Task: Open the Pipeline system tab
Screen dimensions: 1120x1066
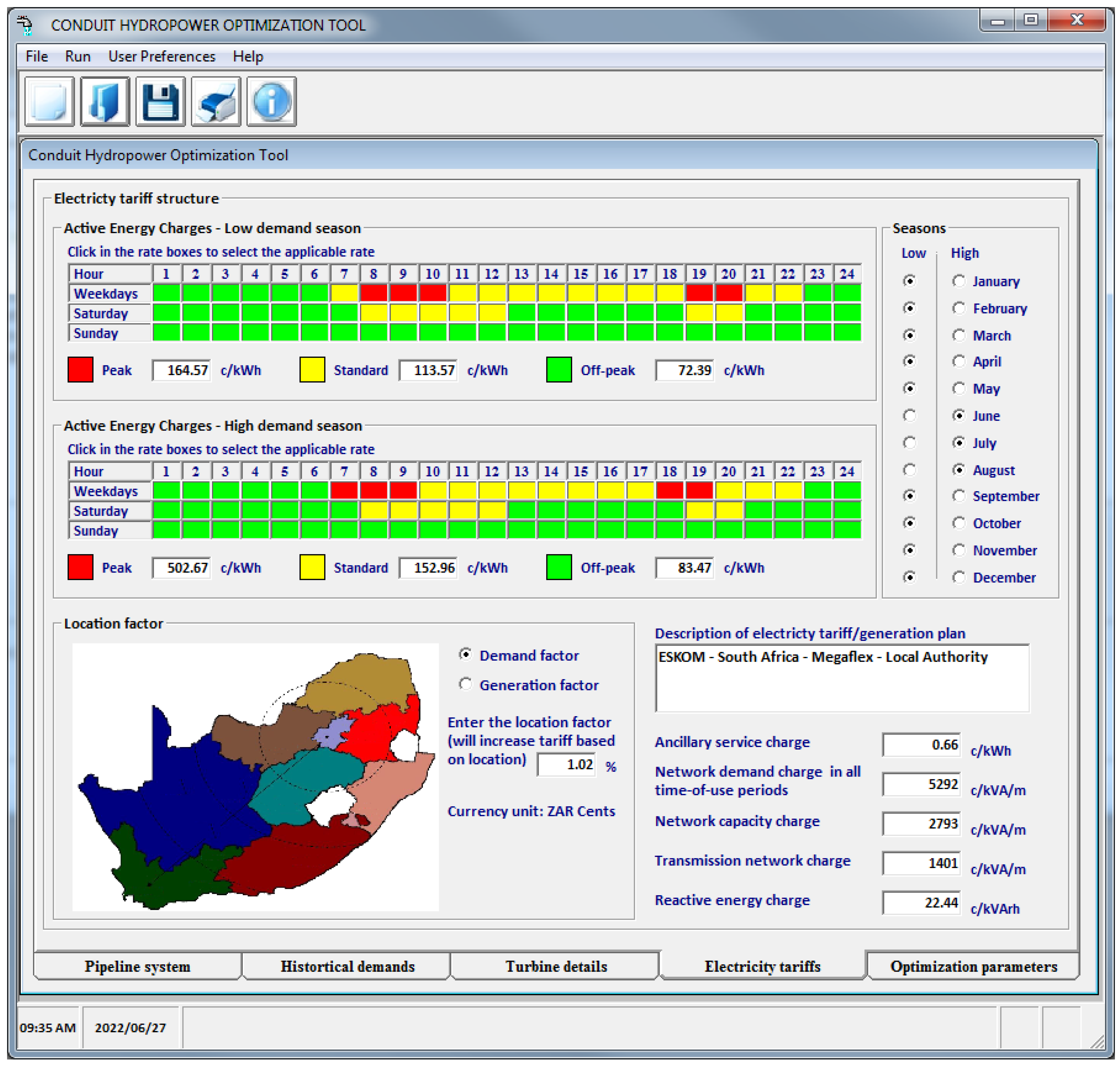Action: click(x=137, y=966)
